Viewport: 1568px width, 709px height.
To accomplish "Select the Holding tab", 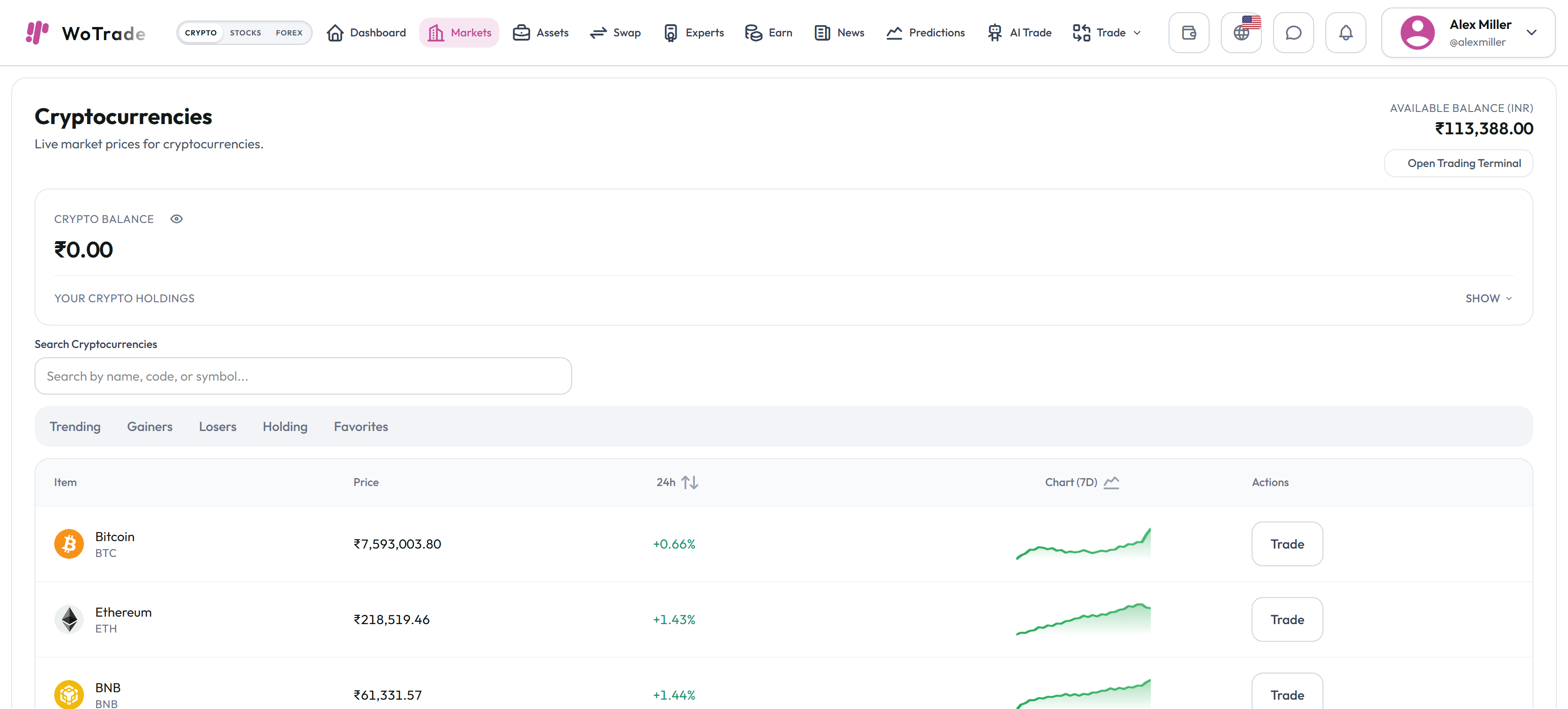I will 285,427.
